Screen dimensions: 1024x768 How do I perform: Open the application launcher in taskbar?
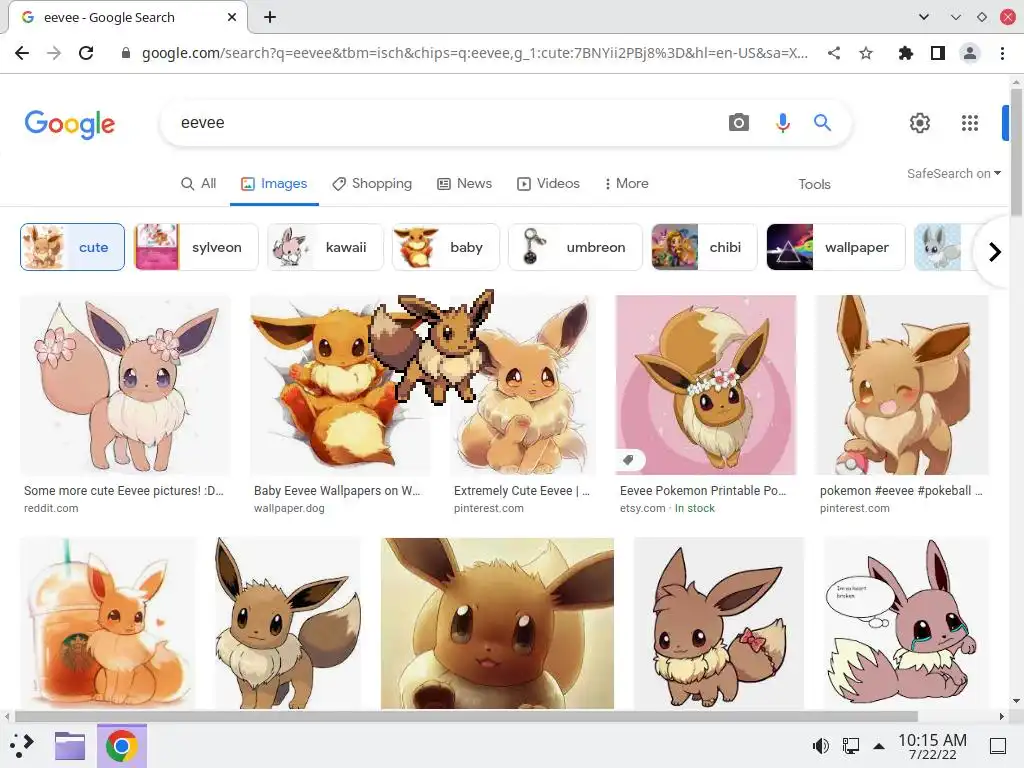click(x=22, y=745)
